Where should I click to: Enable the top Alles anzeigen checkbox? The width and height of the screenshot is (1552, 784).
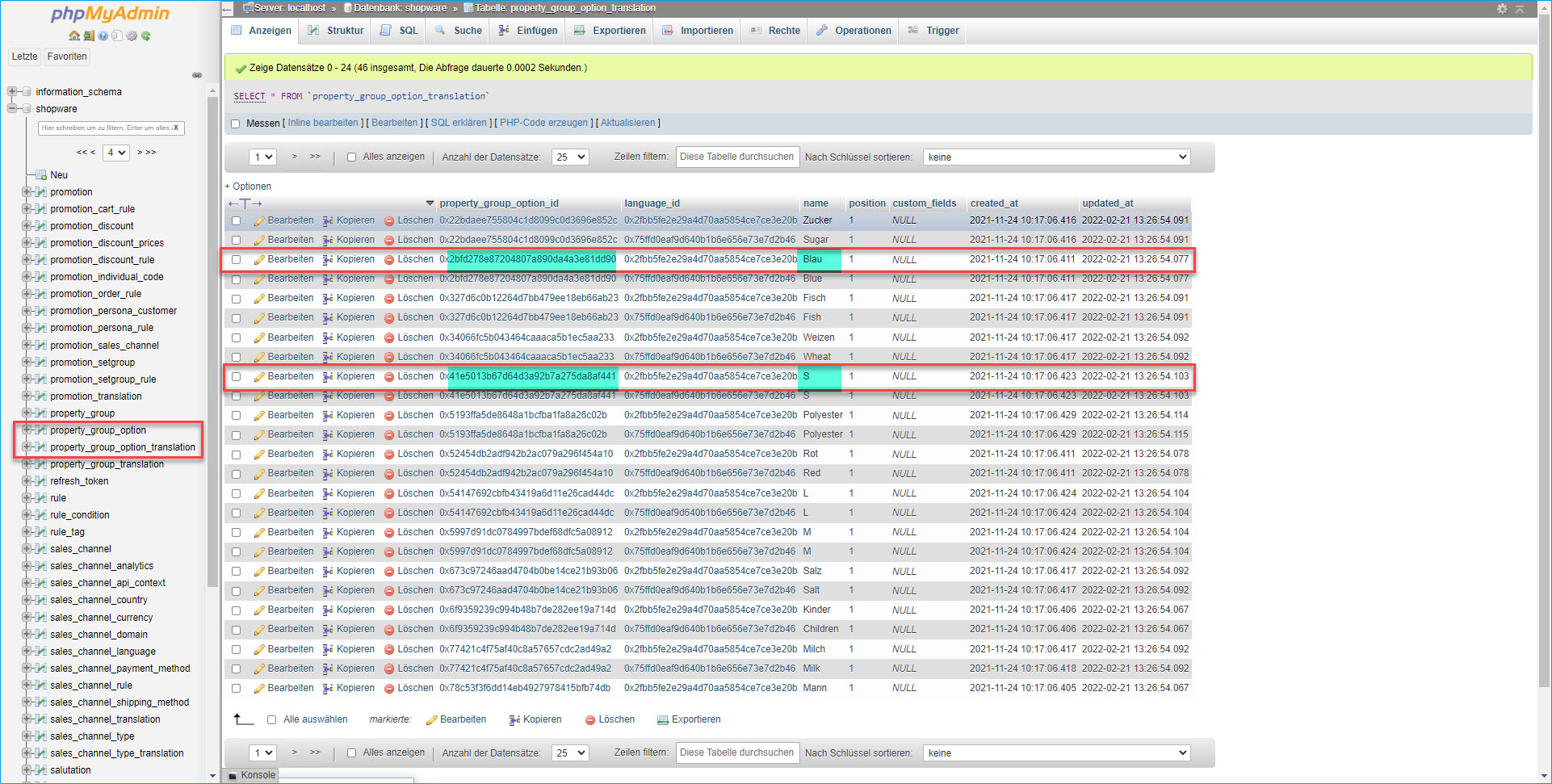pos(351,157)
